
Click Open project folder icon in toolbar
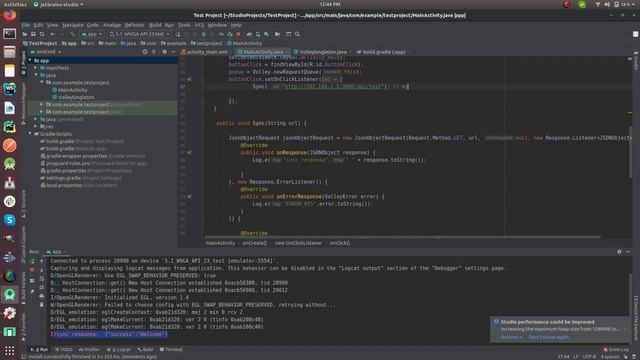(x=25, y=34)
